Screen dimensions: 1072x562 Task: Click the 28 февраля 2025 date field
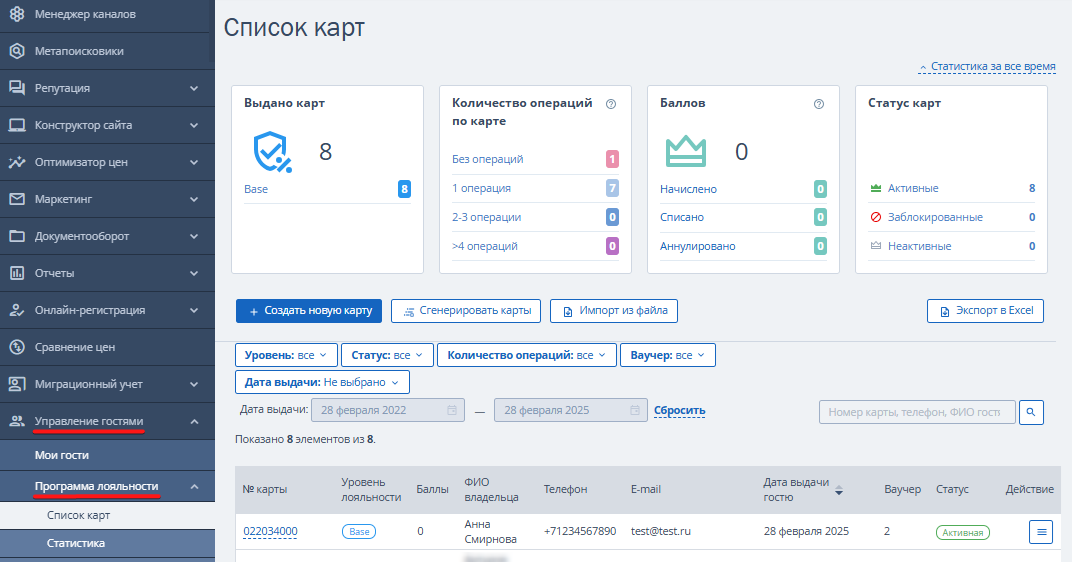coord(571,410)
